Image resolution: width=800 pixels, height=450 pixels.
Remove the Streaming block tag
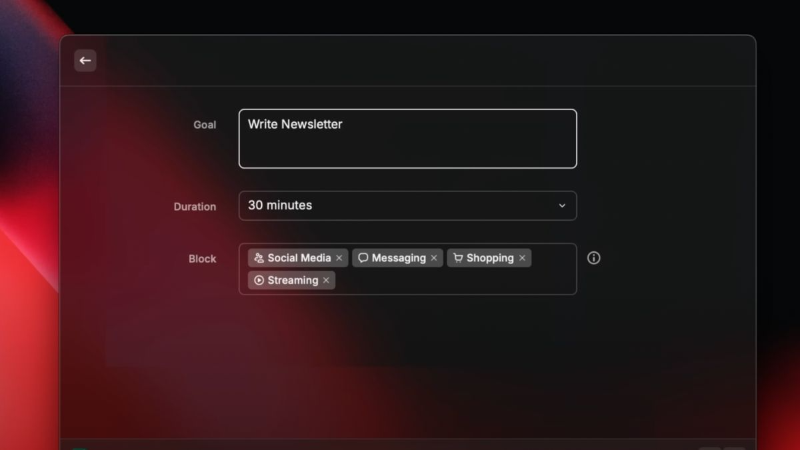pos(326,280)
